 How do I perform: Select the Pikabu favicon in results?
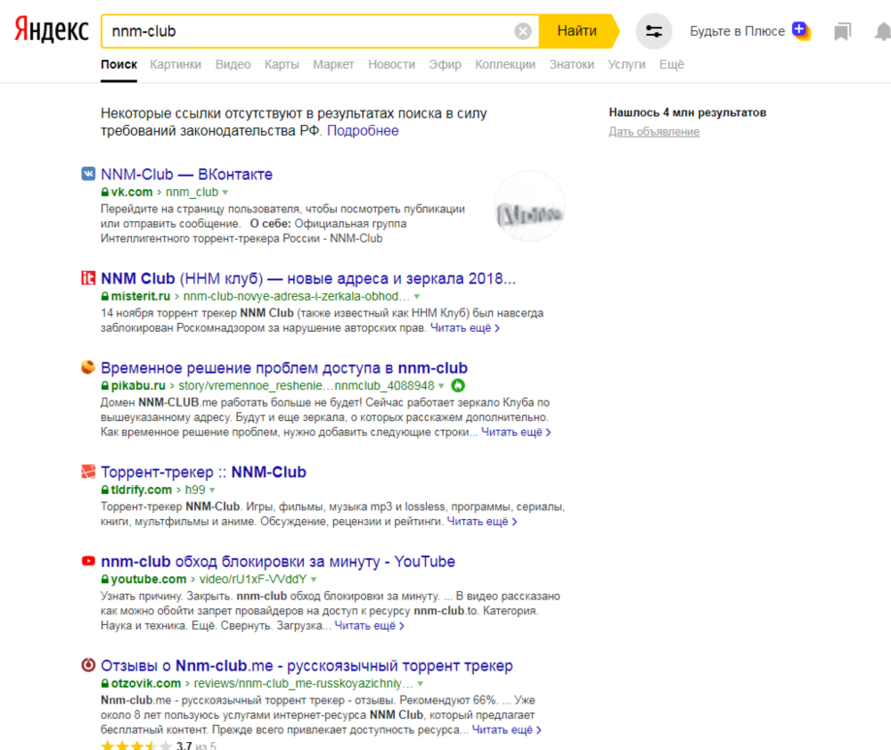coord(89,368)
